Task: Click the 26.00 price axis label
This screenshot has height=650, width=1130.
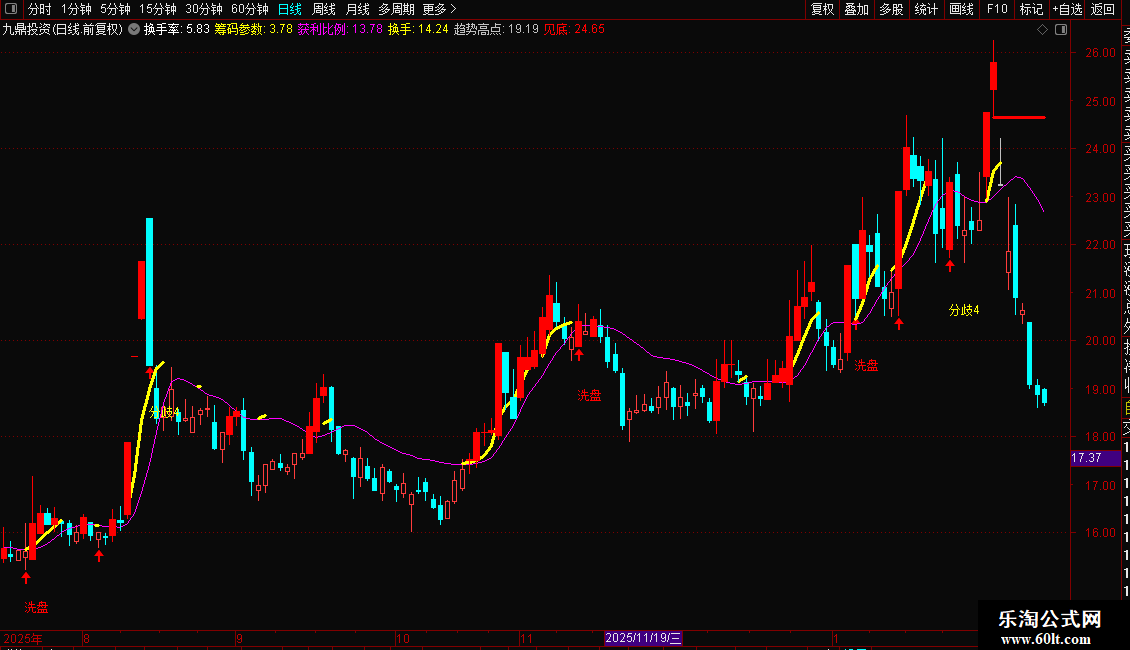Action: coord(1100,53)
